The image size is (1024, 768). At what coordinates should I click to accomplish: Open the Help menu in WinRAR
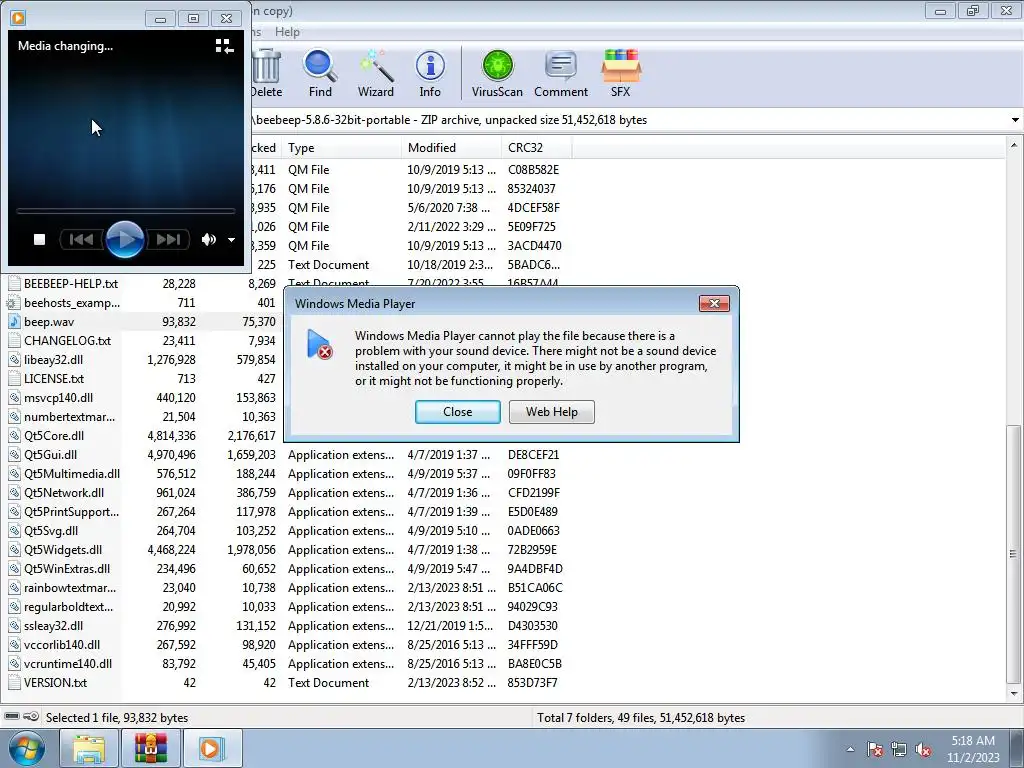coord(287,32)
